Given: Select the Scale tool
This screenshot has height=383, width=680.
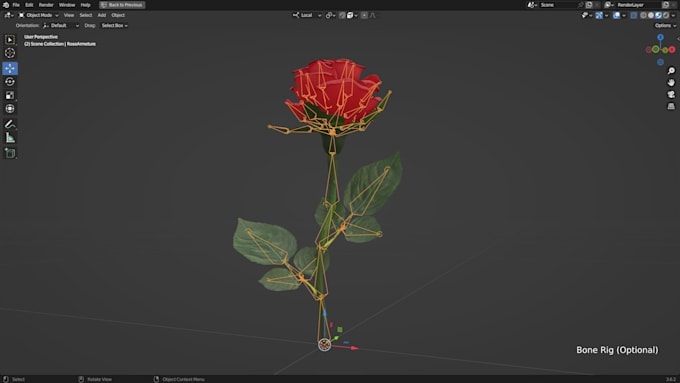Looking at the screenshot, I should [x=10, y=95].
